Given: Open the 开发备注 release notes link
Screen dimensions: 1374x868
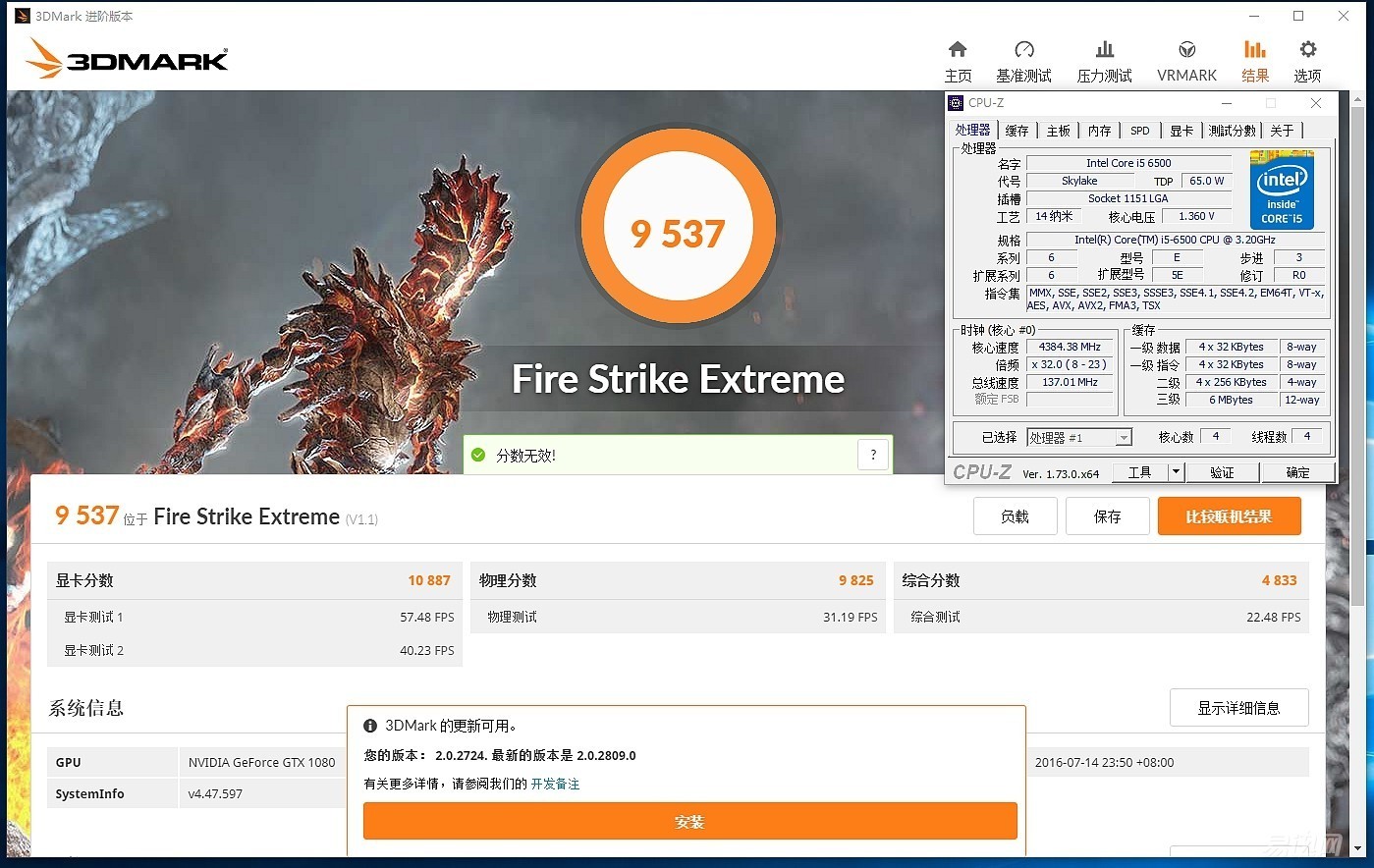Looking at the screenshot, I should tap(555, 784).
